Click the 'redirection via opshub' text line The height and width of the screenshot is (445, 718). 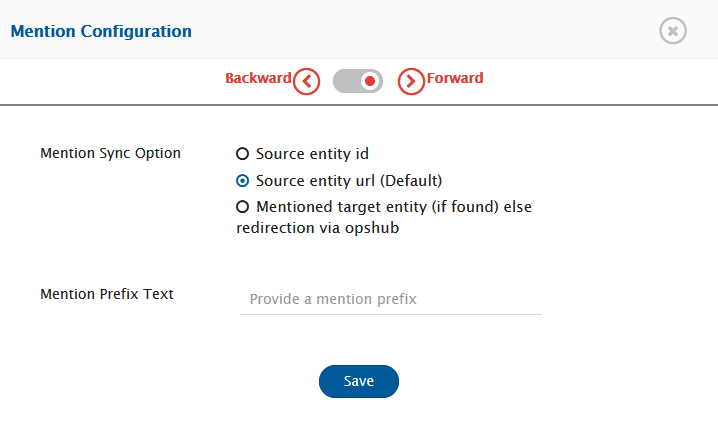pos(308,227)
